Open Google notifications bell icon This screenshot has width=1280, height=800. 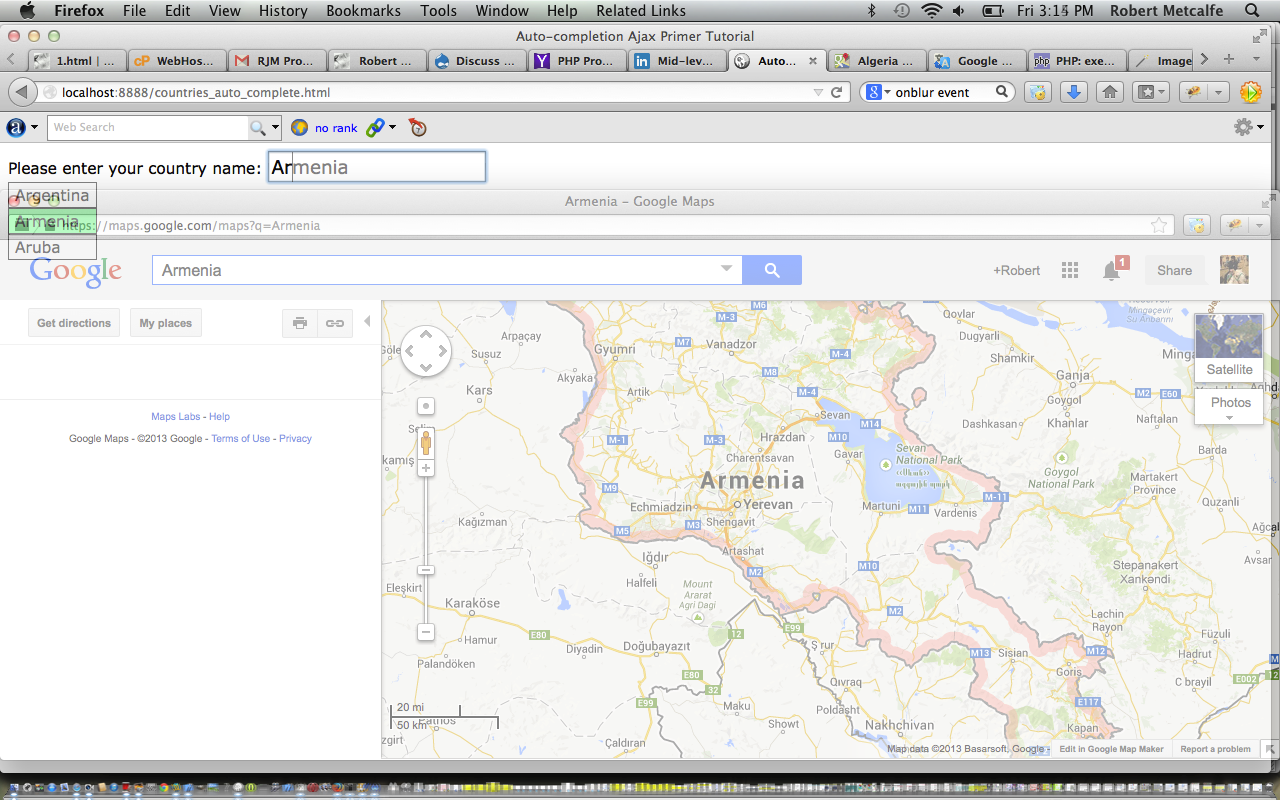1111,270
